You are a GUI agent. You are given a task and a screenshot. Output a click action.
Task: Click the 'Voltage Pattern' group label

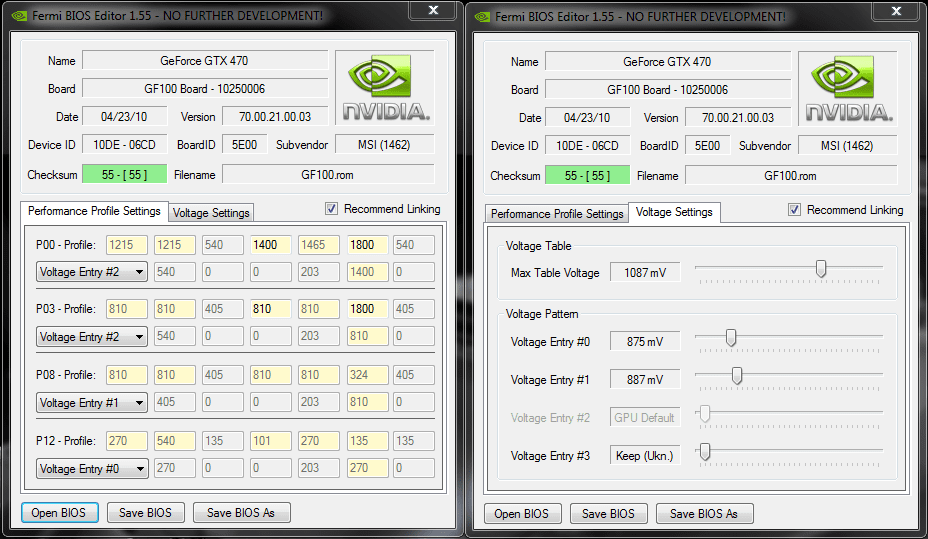542,314
